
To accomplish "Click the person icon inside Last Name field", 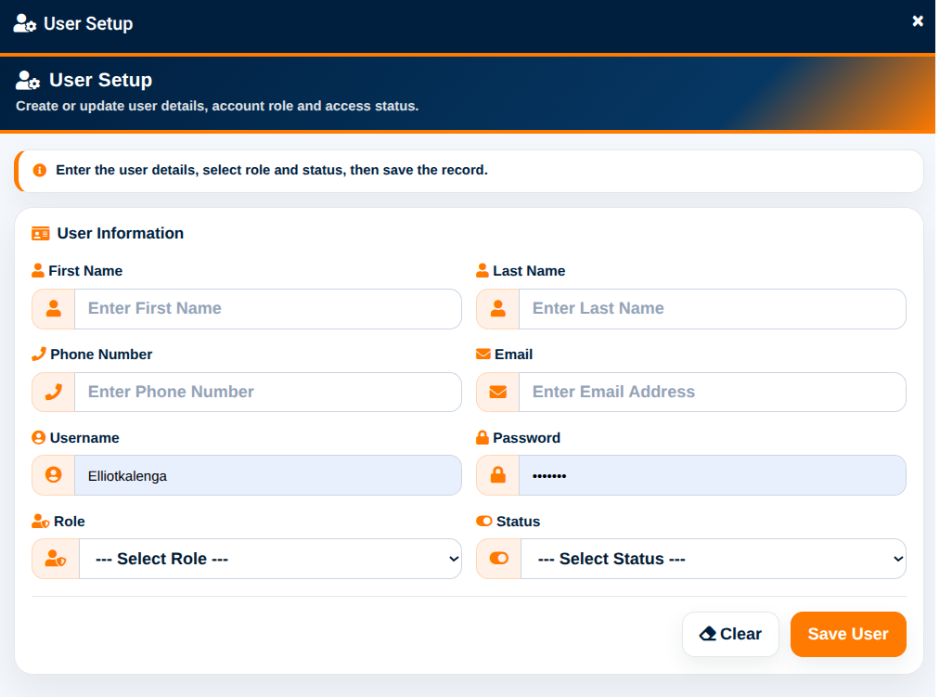I will pyautogui.click(x=498, y=309).
